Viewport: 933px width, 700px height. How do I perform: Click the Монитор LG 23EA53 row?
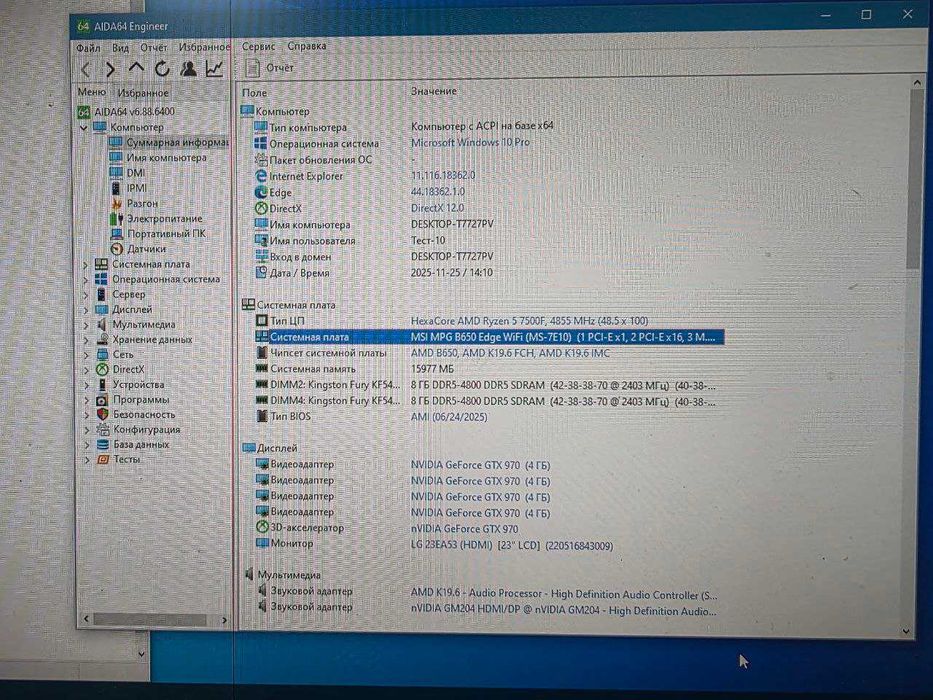pyautogui.click(x=434, y=544)
